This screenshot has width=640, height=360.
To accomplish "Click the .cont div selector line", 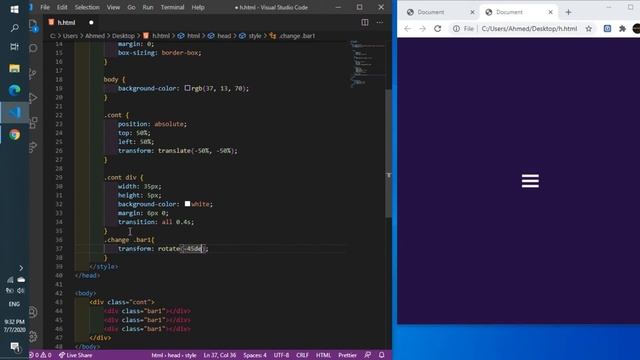I will click(x=124, y=177).
